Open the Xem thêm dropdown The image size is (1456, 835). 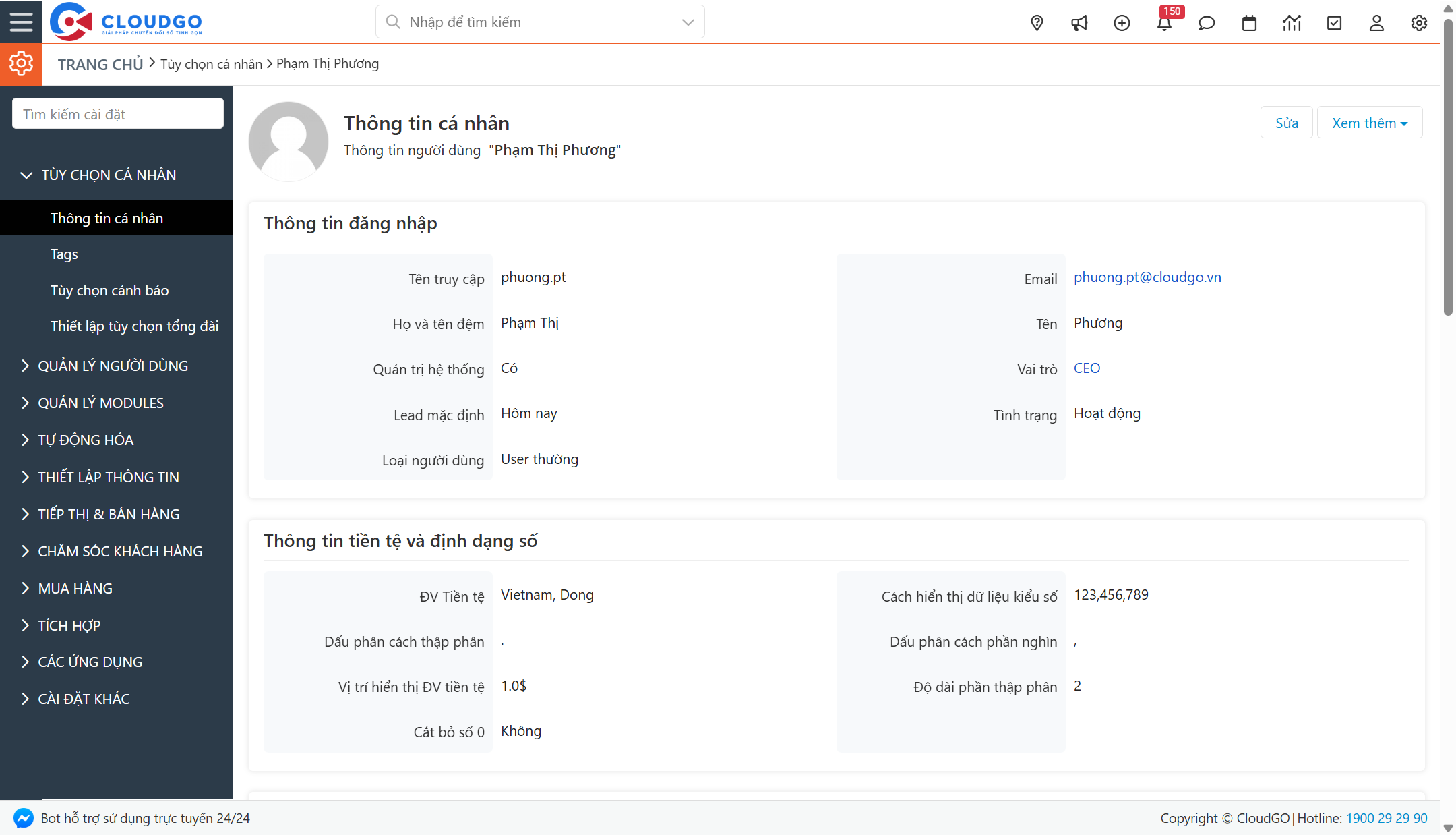[x=1368, y=122]
